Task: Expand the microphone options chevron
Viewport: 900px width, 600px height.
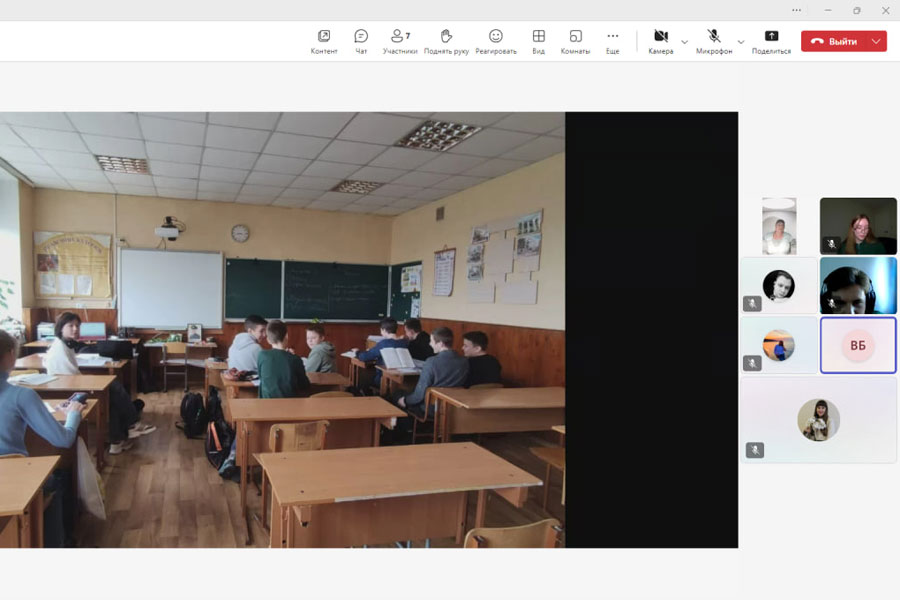Action: (x=741, y=42)
